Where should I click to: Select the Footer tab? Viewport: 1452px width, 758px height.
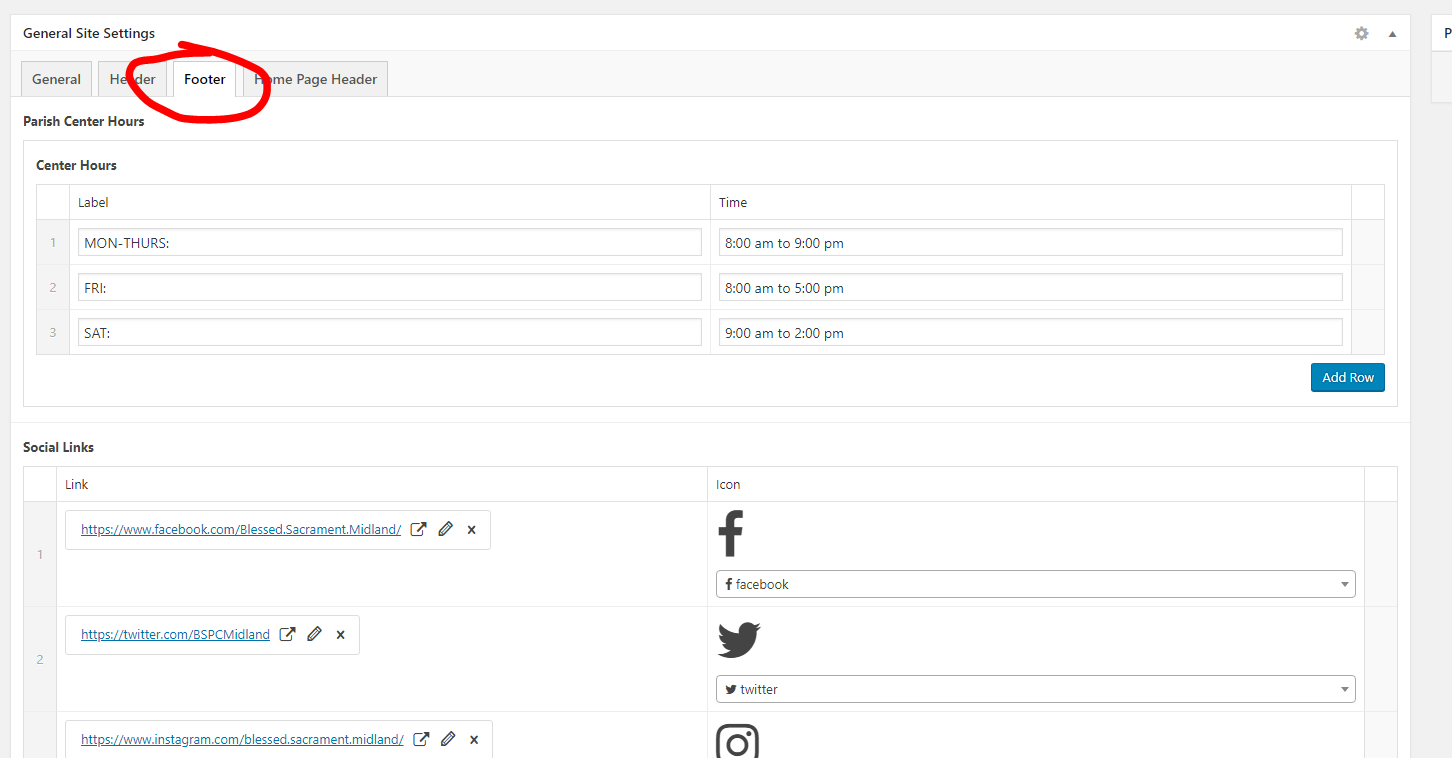point(205,80)
